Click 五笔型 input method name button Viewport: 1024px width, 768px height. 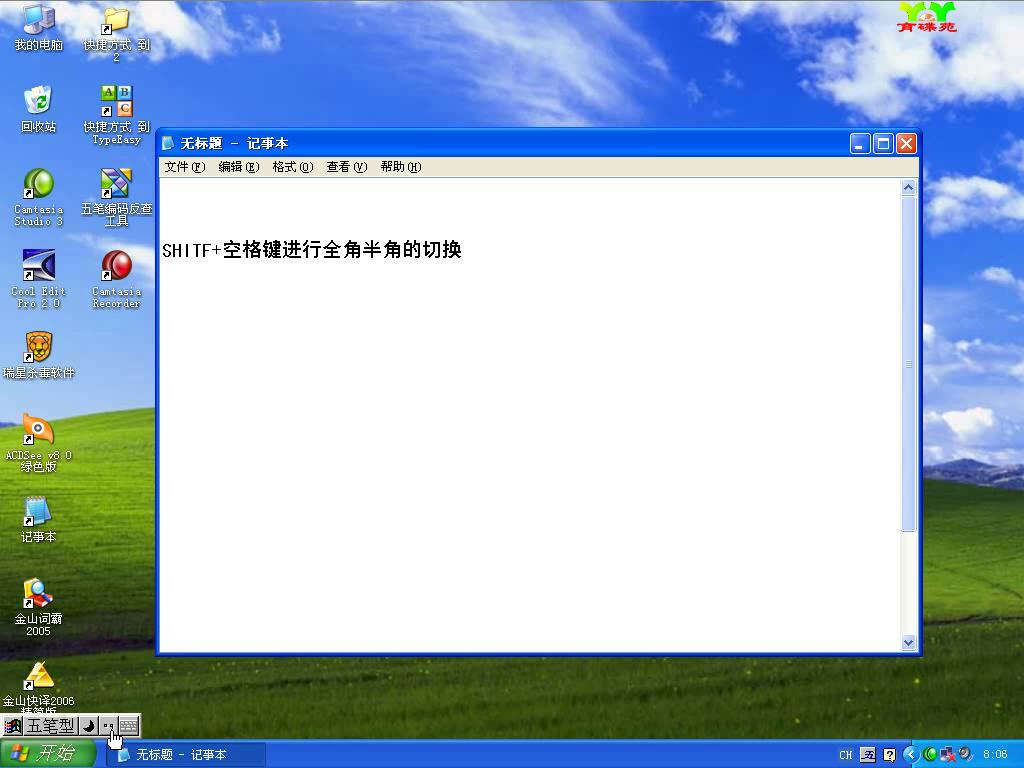pyautogui.click(x=50, y=726)
